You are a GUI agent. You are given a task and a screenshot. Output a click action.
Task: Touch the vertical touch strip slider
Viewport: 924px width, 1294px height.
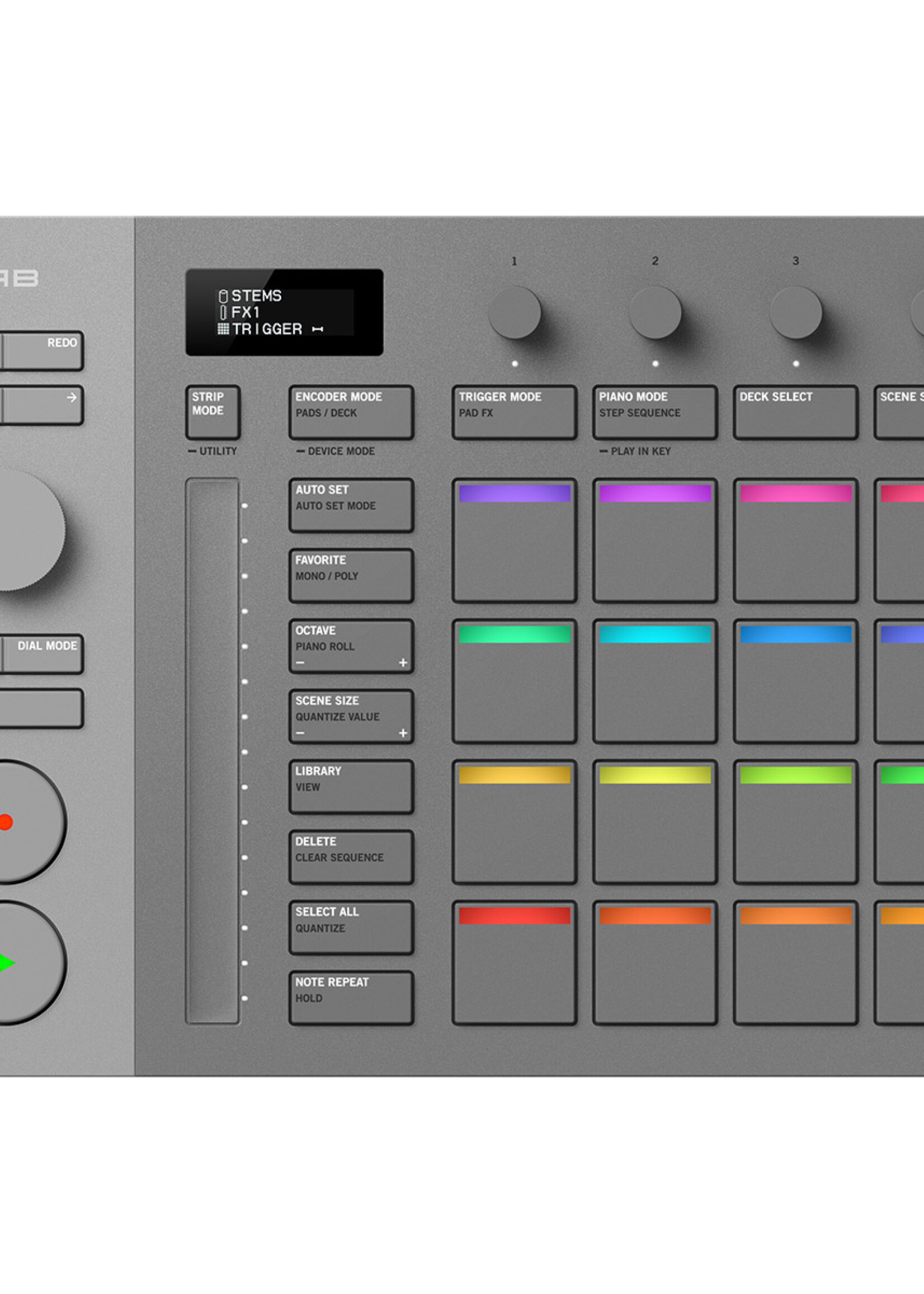[212, 751]
